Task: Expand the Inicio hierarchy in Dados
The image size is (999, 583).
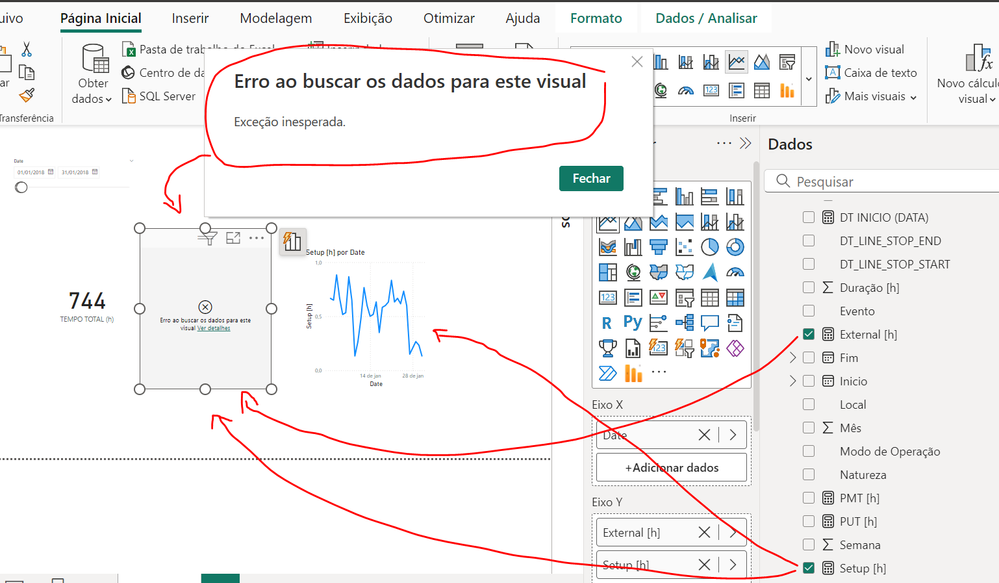Action: [x=793, y=381]
